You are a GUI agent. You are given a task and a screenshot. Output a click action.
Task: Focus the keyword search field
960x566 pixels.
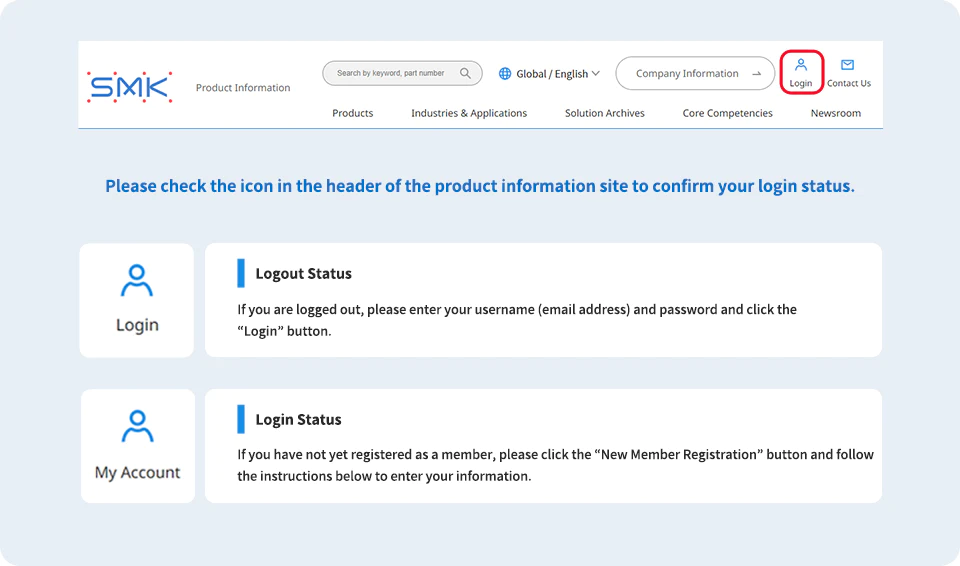click(402, 74)
